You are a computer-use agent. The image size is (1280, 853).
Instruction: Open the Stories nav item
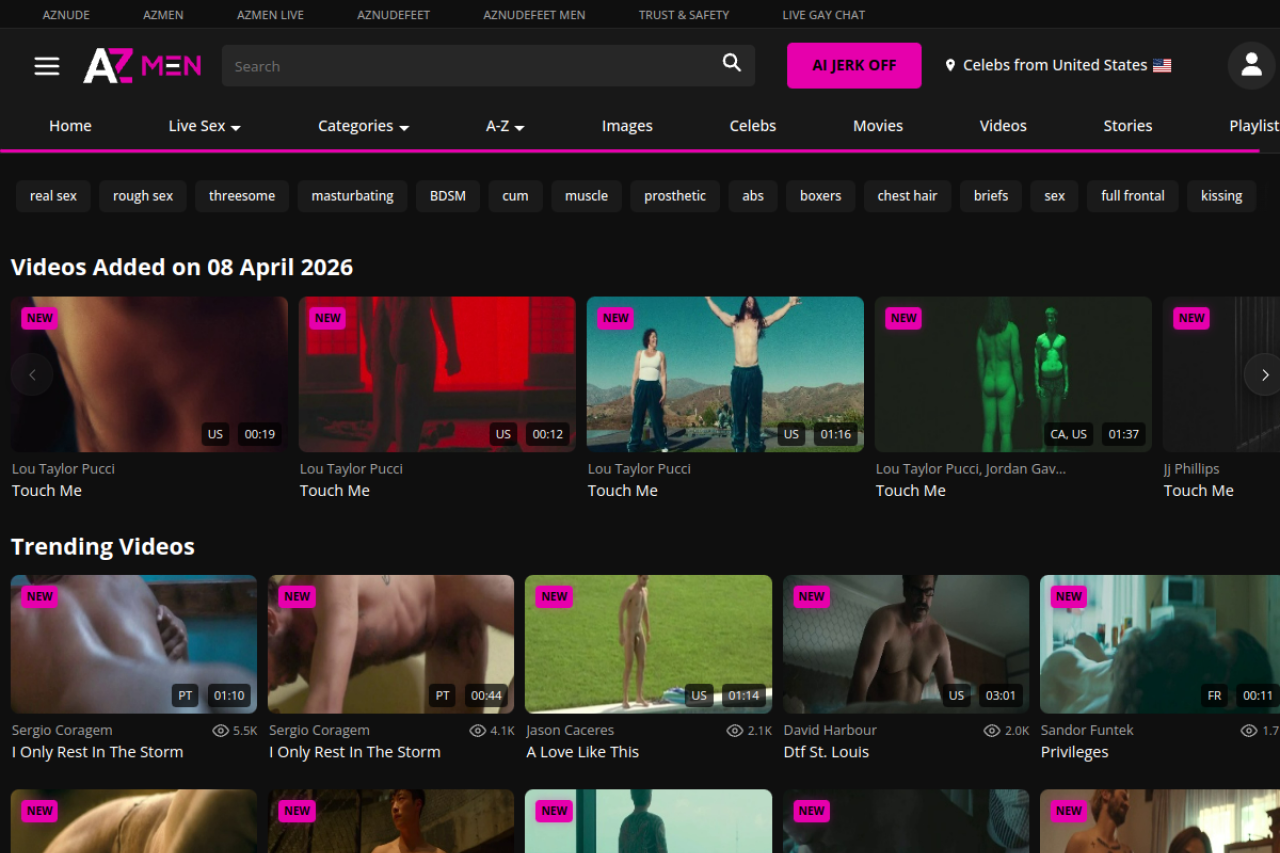click(x=1127, y=126)
